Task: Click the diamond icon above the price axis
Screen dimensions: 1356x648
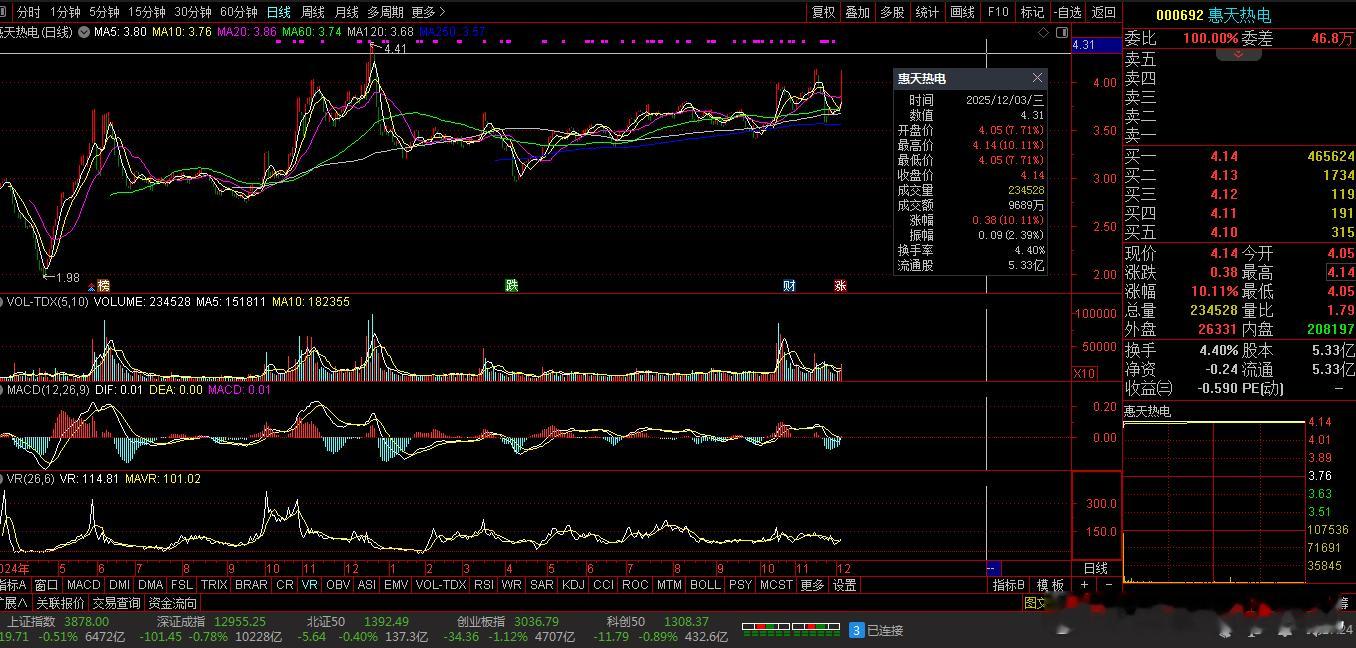Action: 1044,32
